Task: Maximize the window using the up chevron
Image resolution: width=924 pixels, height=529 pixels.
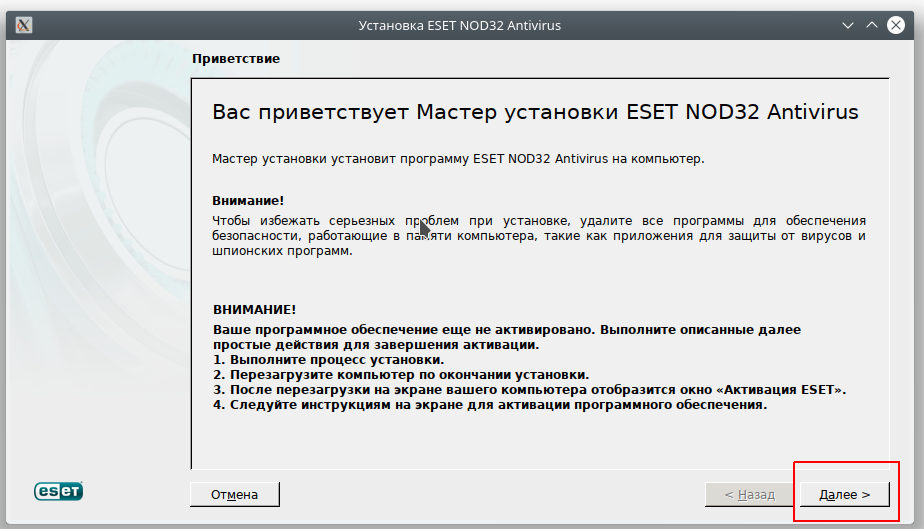Action: (x=871, y=25)
